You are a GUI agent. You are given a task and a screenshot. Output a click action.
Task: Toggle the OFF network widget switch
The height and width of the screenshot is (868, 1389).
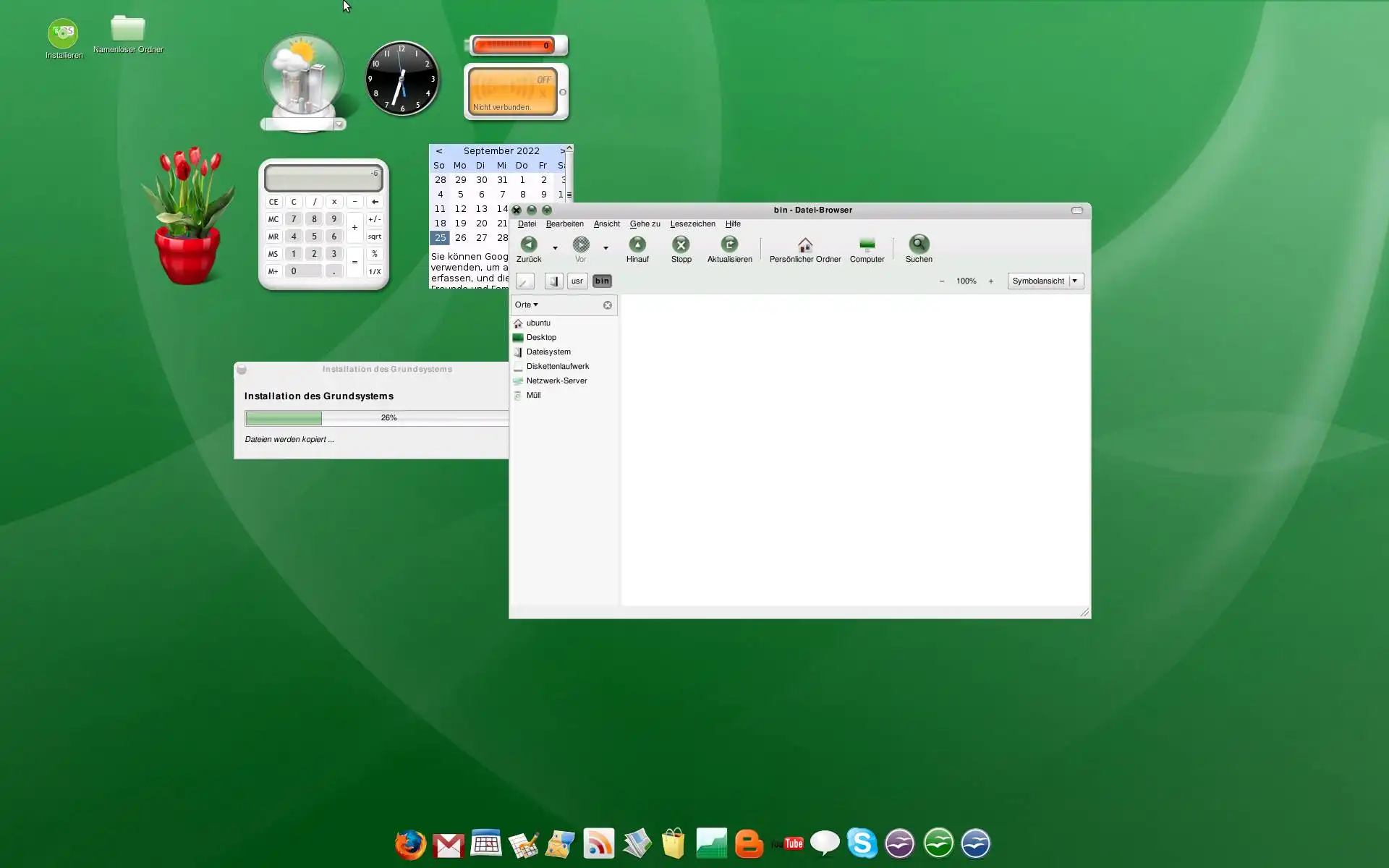543,80
